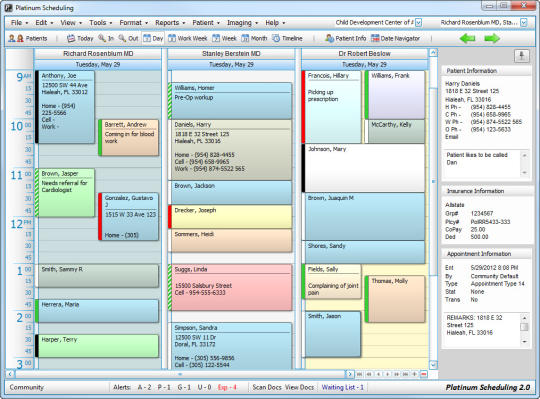The width and height of the screenshot is (540, 399).
Task: Go to previous day with green left arrow
Action: click(x=467, y=38)
